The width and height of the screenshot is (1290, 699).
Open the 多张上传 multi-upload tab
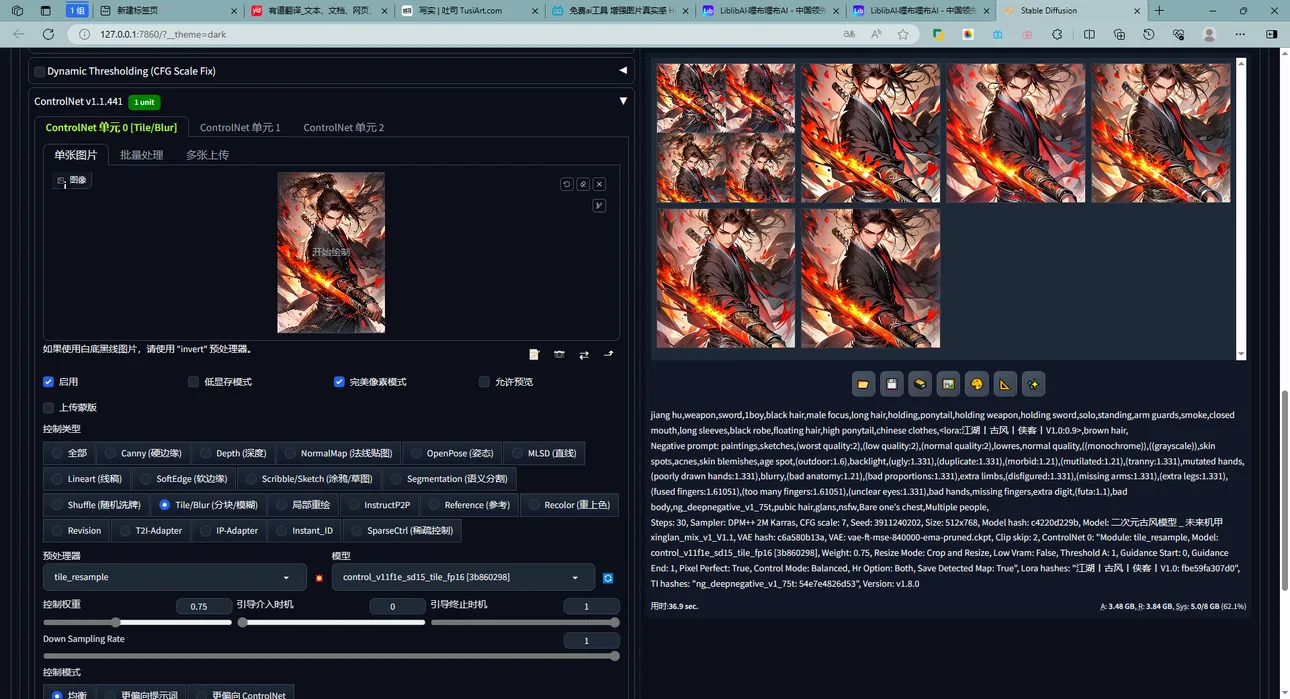[x=207, y=155]
